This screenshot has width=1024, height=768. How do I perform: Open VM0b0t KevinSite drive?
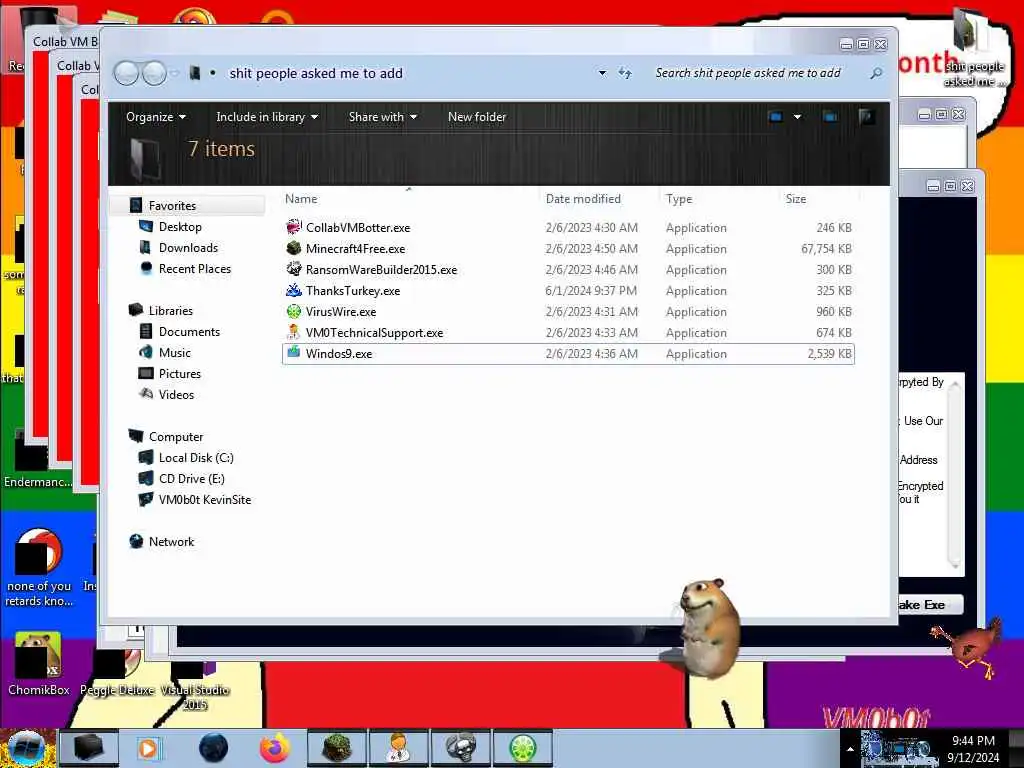tap(204, 500)
